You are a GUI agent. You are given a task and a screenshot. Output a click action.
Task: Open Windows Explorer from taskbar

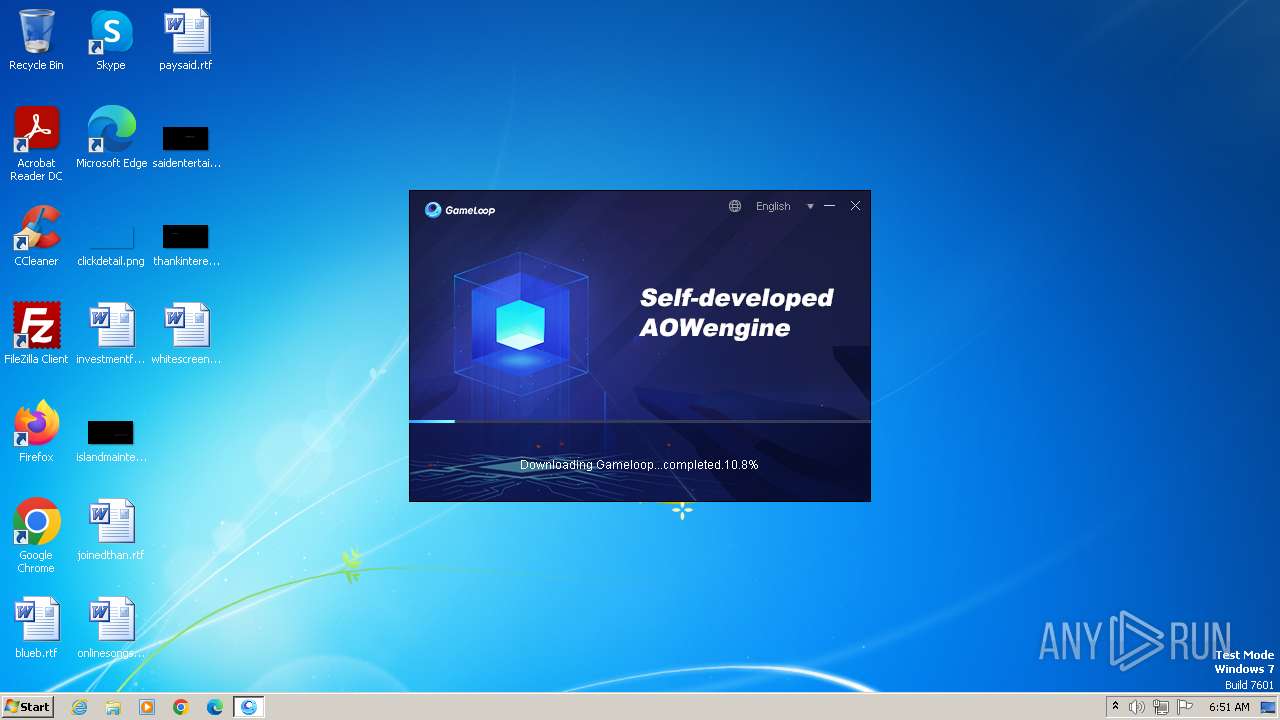113,707
